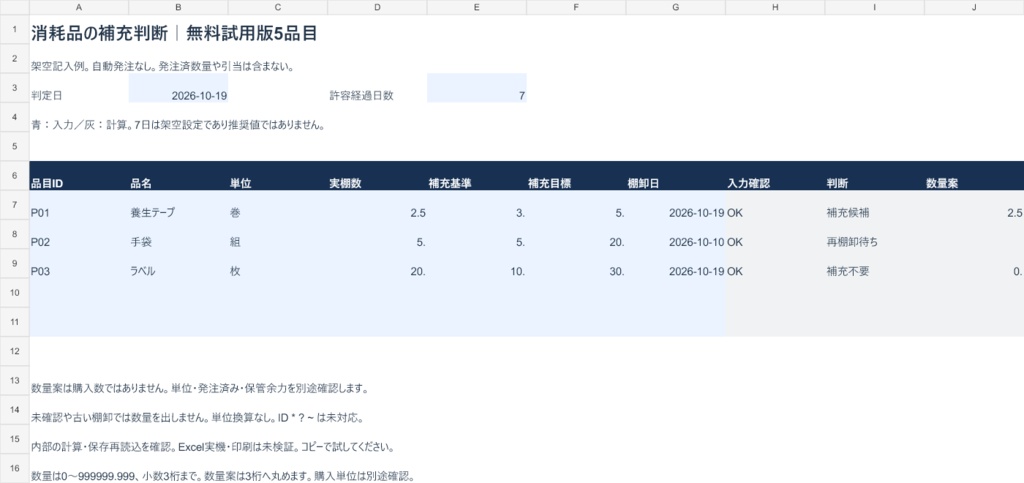Click 補充目標 value 20. for P02

tap(576, 234)
